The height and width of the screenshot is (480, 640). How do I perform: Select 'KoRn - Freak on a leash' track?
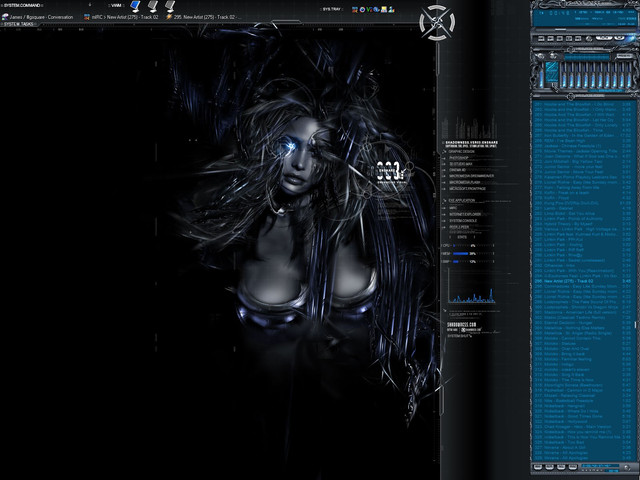coord(582,193)
